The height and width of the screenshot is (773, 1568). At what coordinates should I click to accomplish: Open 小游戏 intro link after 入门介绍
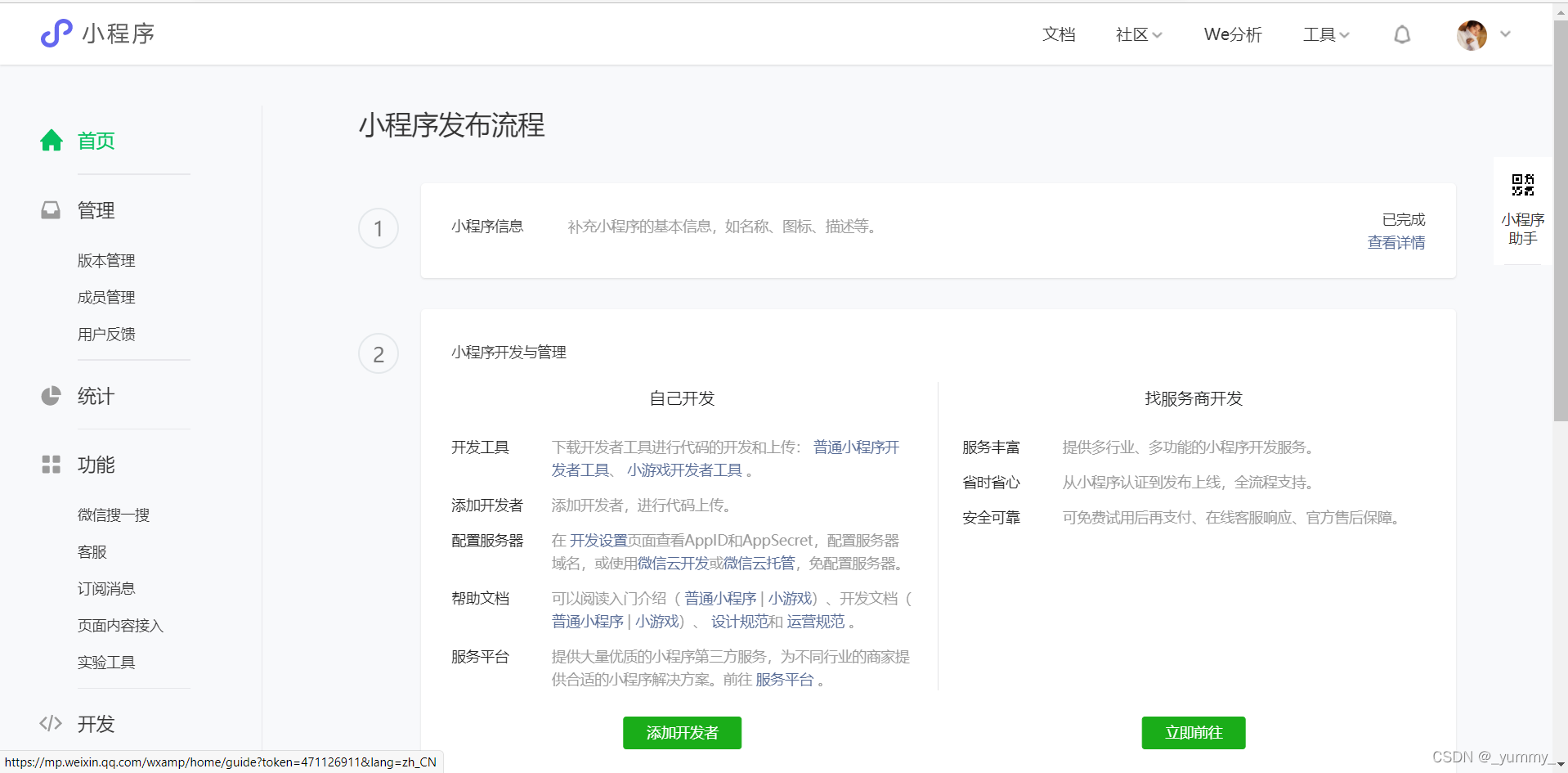[789, 599]
